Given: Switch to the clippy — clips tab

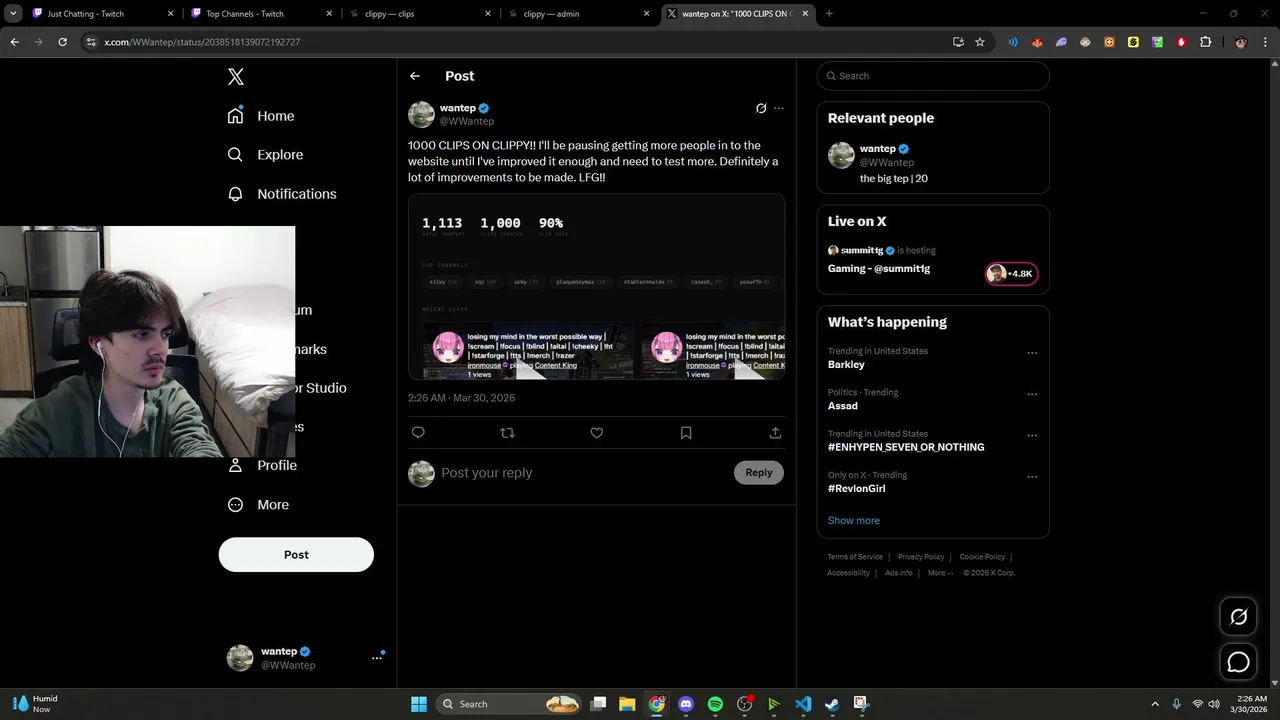Looking at the screenshot, I should pos(420,14).
